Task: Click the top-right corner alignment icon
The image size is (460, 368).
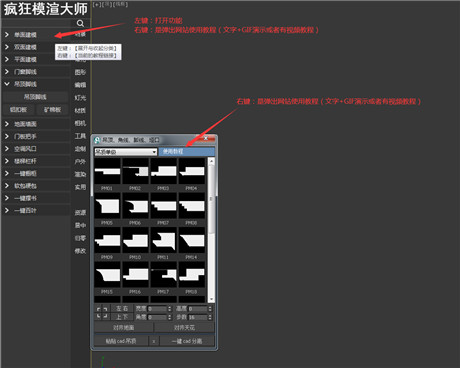Action: point(105,309)
